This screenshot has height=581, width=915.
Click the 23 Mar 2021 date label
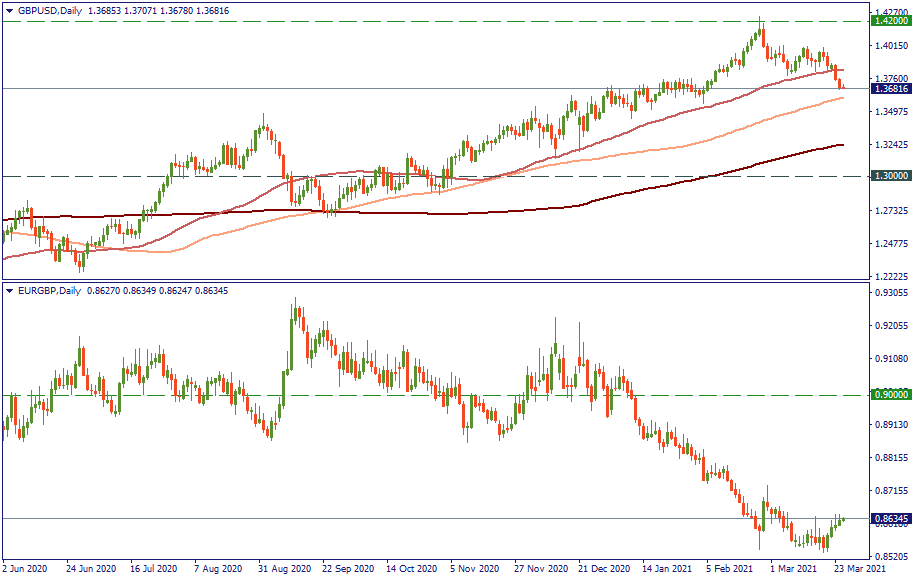point(857,569)
